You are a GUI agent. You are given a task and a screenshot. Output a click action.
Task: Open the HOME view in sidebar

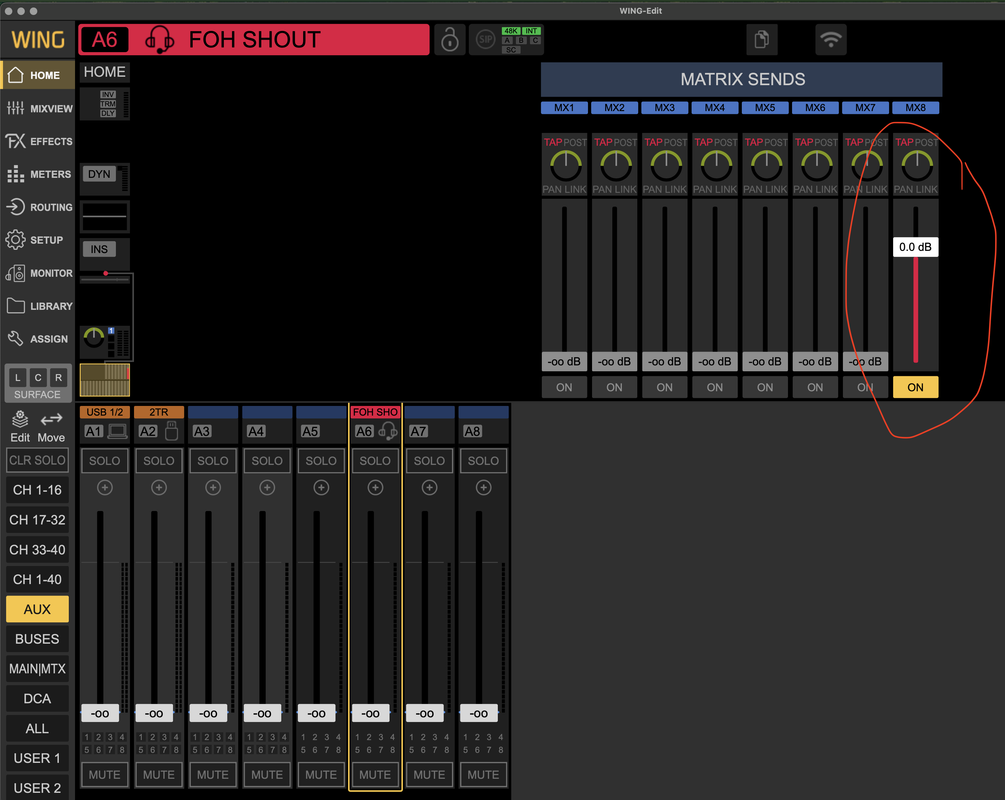(37, 75)
